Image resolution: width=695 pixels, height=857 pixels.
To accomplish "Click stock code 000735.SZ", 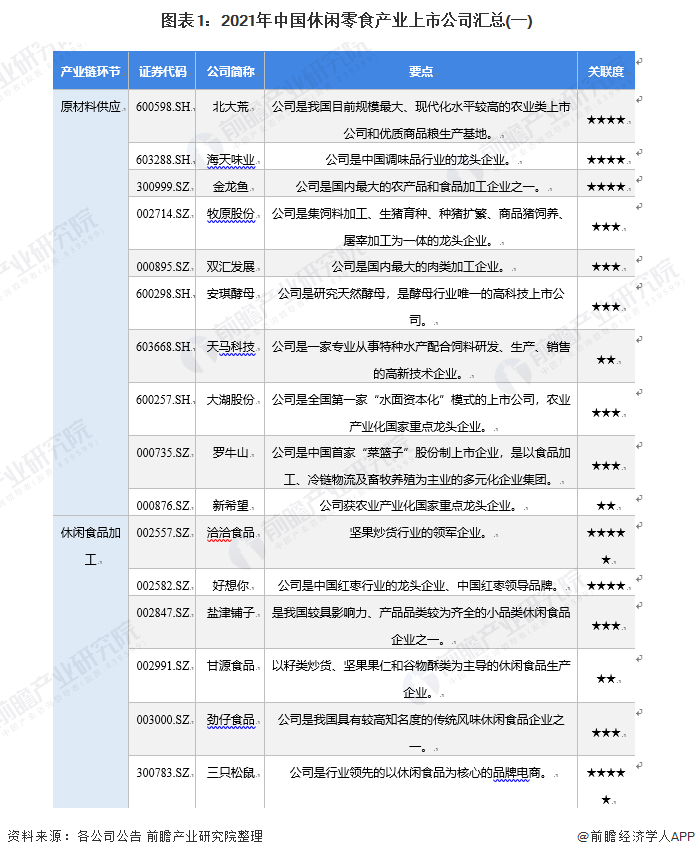I will [x=163, y=453].
